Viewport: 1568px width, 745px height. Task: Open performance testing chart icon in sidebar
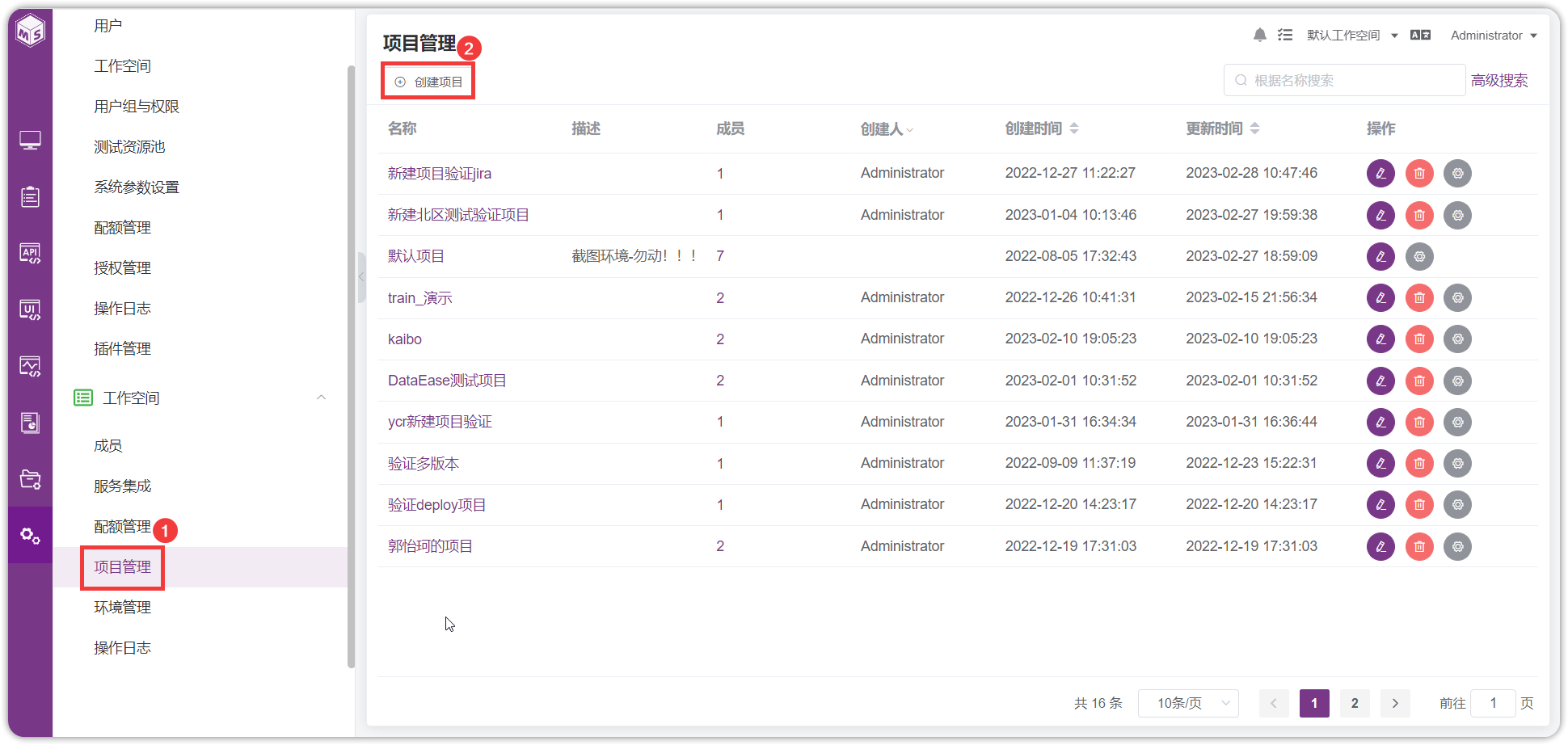pyautogui.click(x=30, y=366)
